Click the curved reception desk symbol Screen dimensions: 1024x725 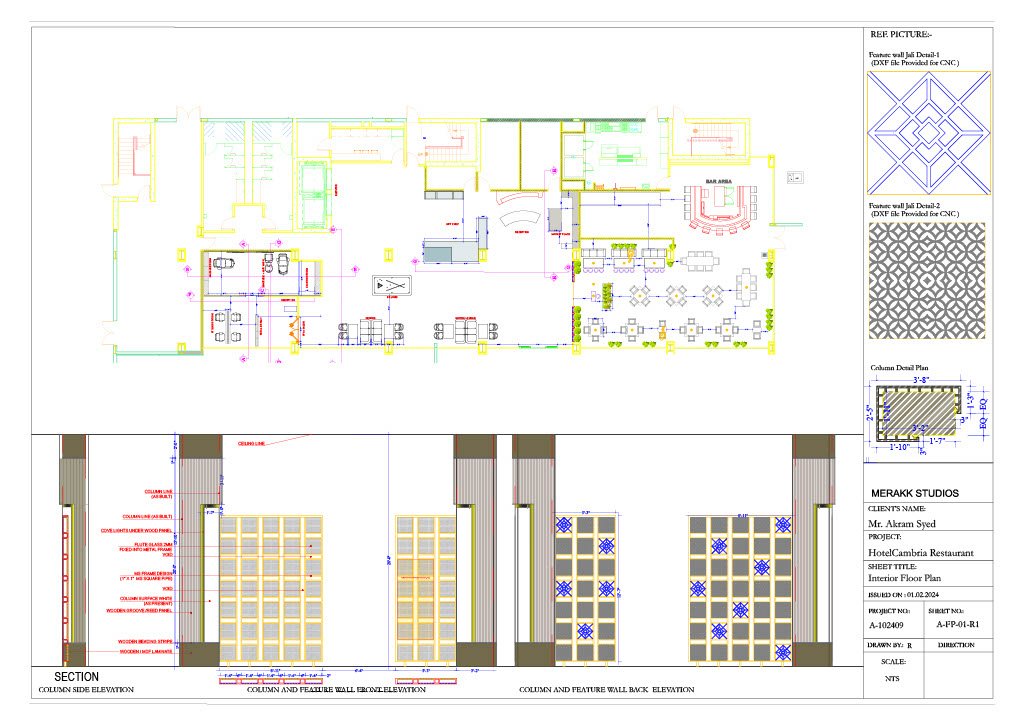pyautogui.click(x=517, y=219)
